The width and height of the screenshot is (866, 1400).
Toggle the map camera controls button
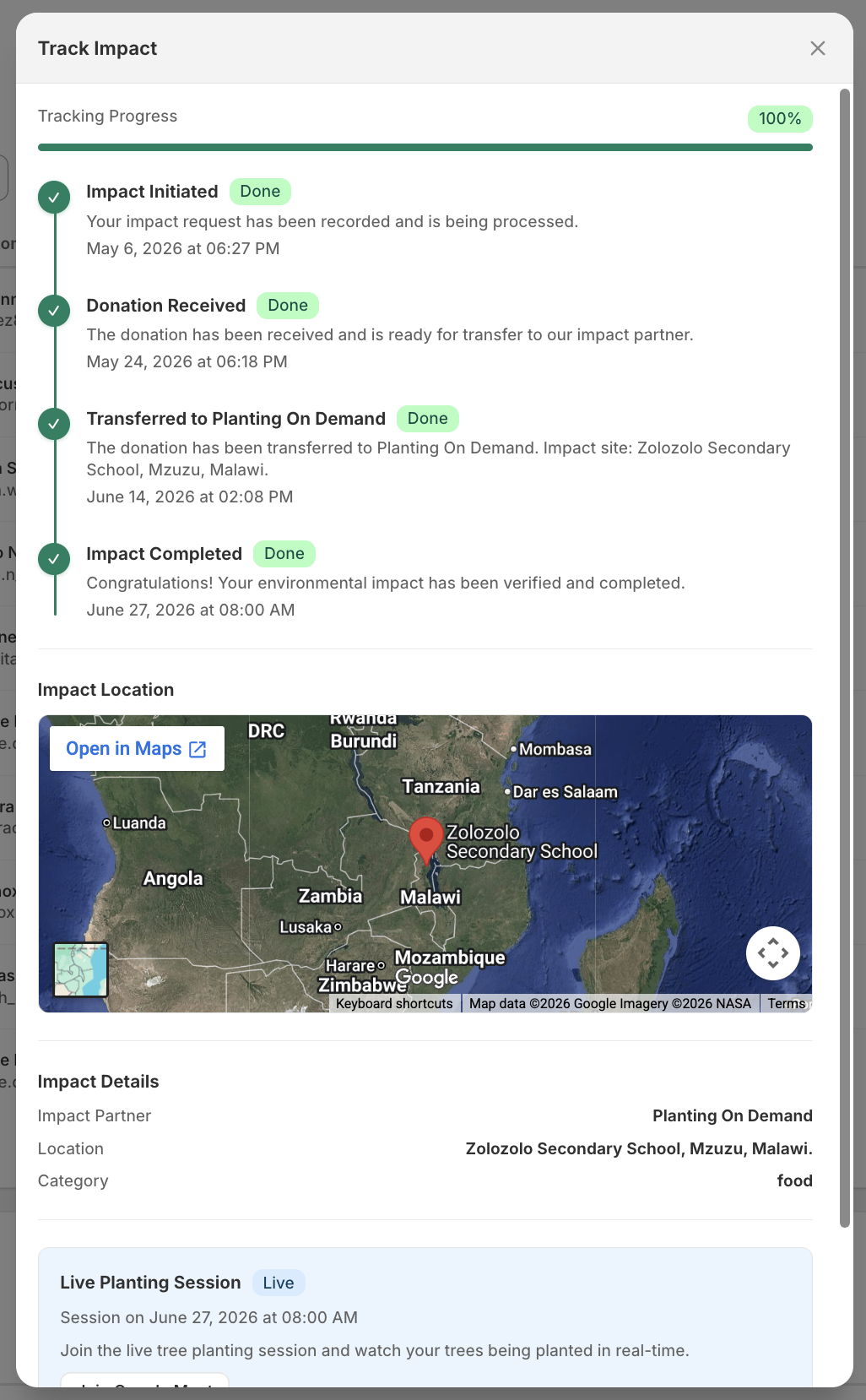tap(773, 953)
